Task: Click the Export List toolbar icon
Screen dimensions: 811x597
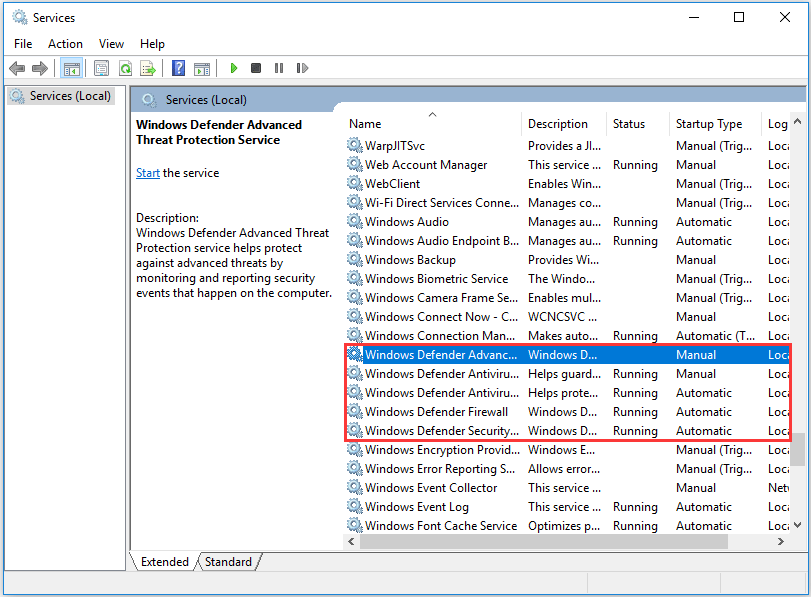Action: tap(148, 68)
